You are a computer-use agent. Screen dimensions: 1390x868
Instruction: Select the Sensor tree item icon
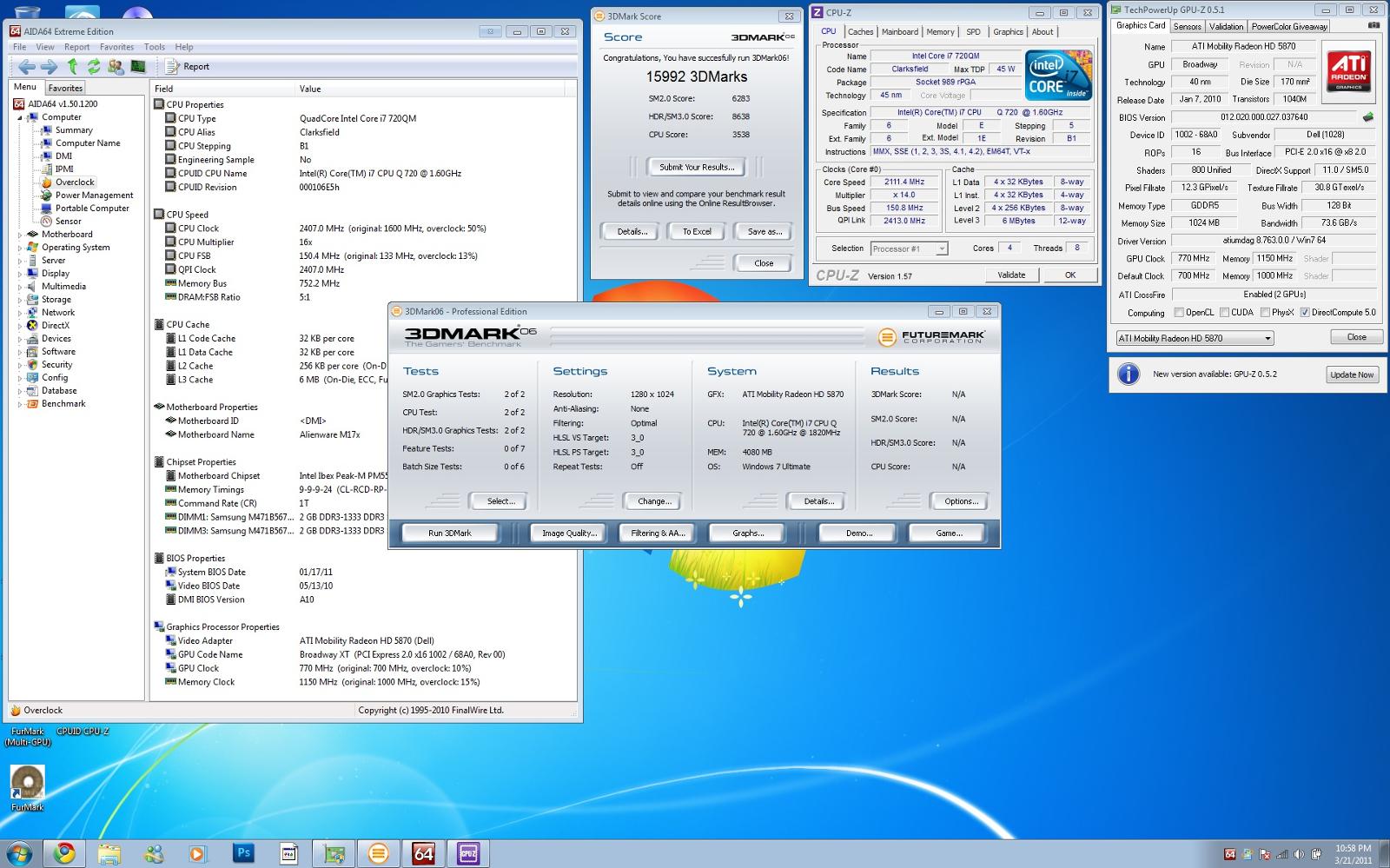pos(47,222)
